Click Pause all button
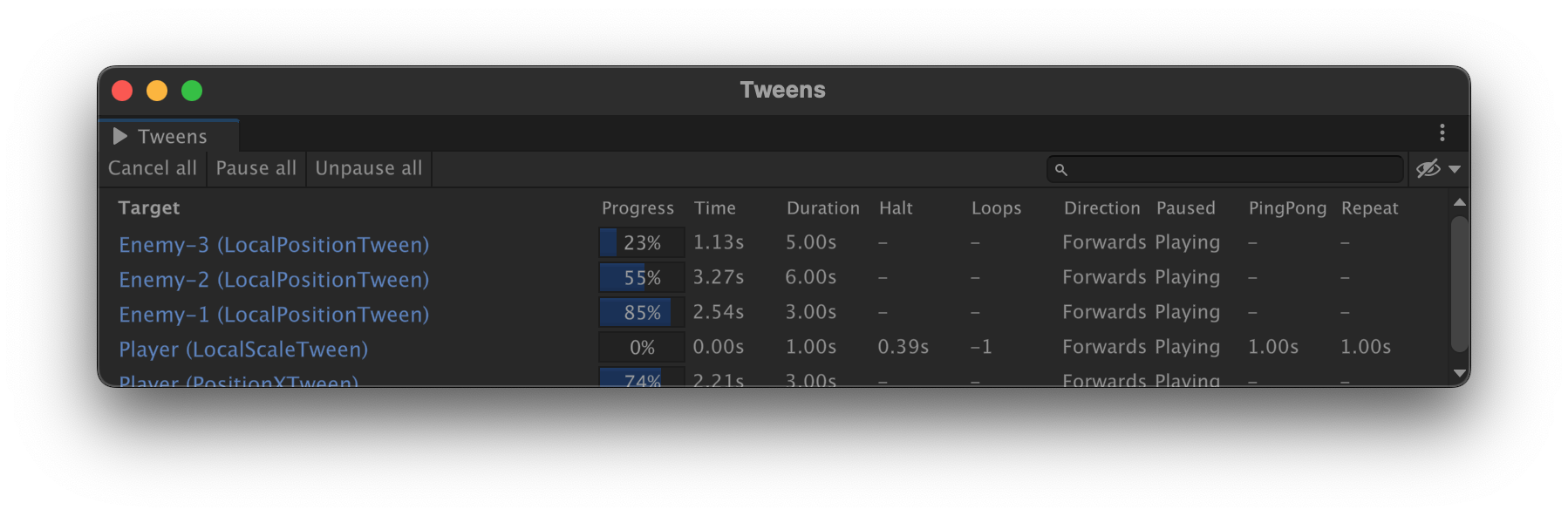1568x516 pixels. click(x=256, y=168)
